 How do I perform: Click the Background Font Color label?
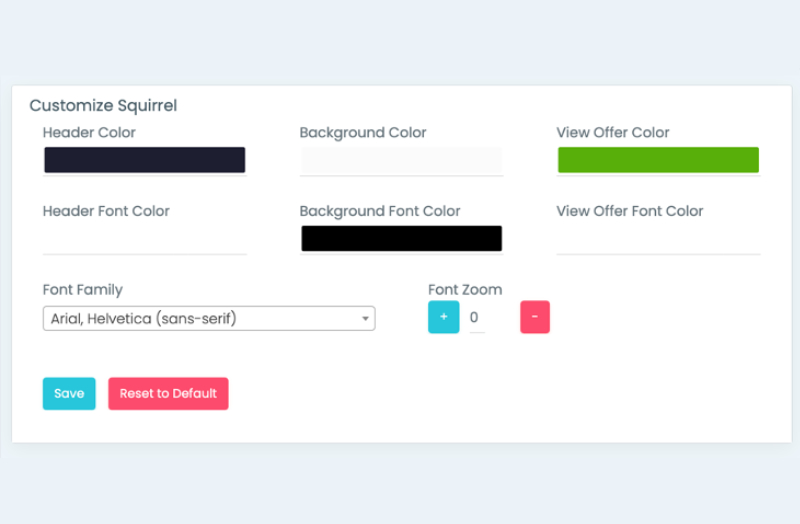point(380,211)
